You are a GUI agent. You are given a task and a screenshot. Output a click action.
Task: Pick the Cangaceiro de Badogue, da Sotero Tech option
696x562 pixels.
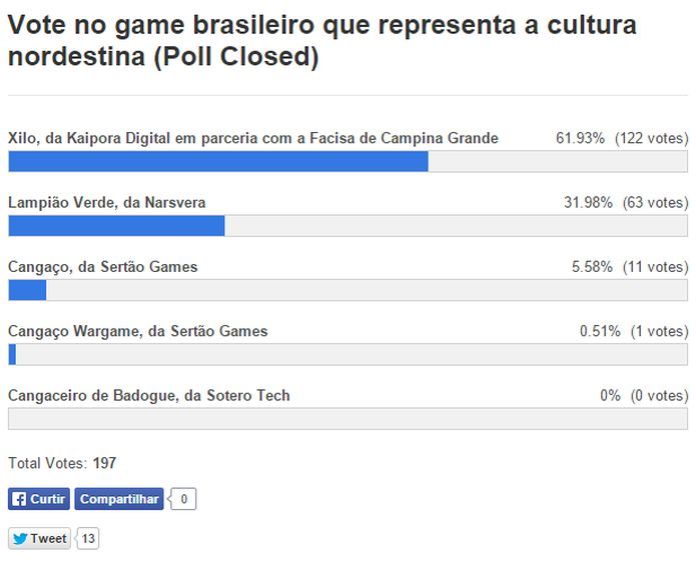(149, 395)
